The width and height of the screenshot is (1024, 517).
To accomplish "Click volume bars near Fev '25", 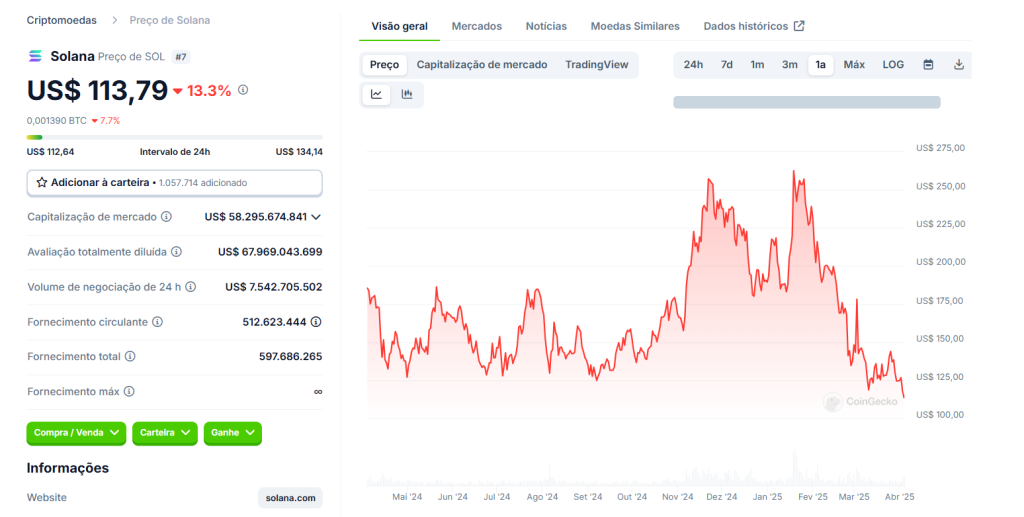I will [x=795, y=470].
